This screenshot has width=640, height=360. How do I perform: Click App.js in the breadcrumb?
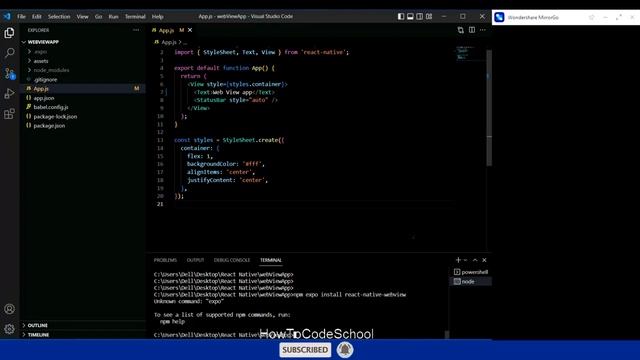(x=169, y=42)
